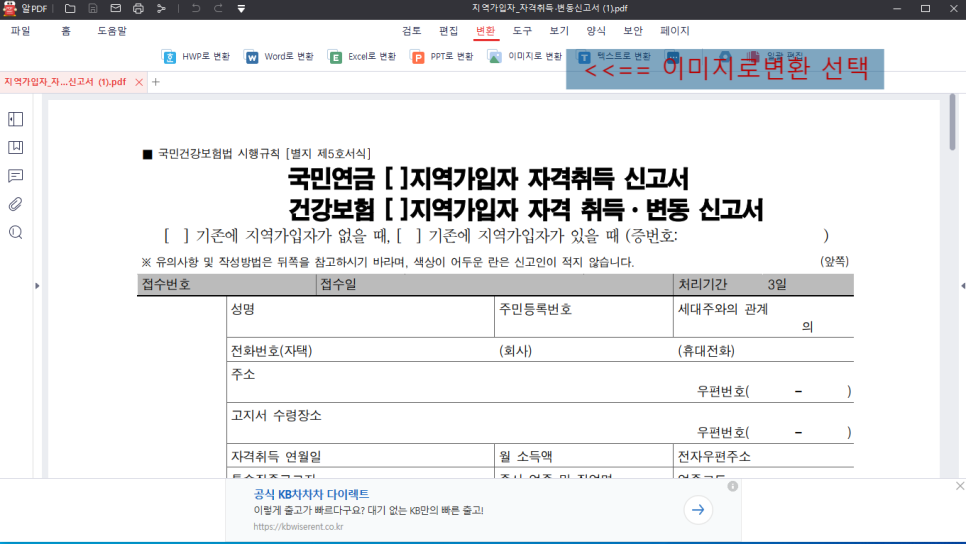Switch to the 보안 ribbon tab
Image resolution: width=966 pixels, height=544 pixels.
[633, 31]
